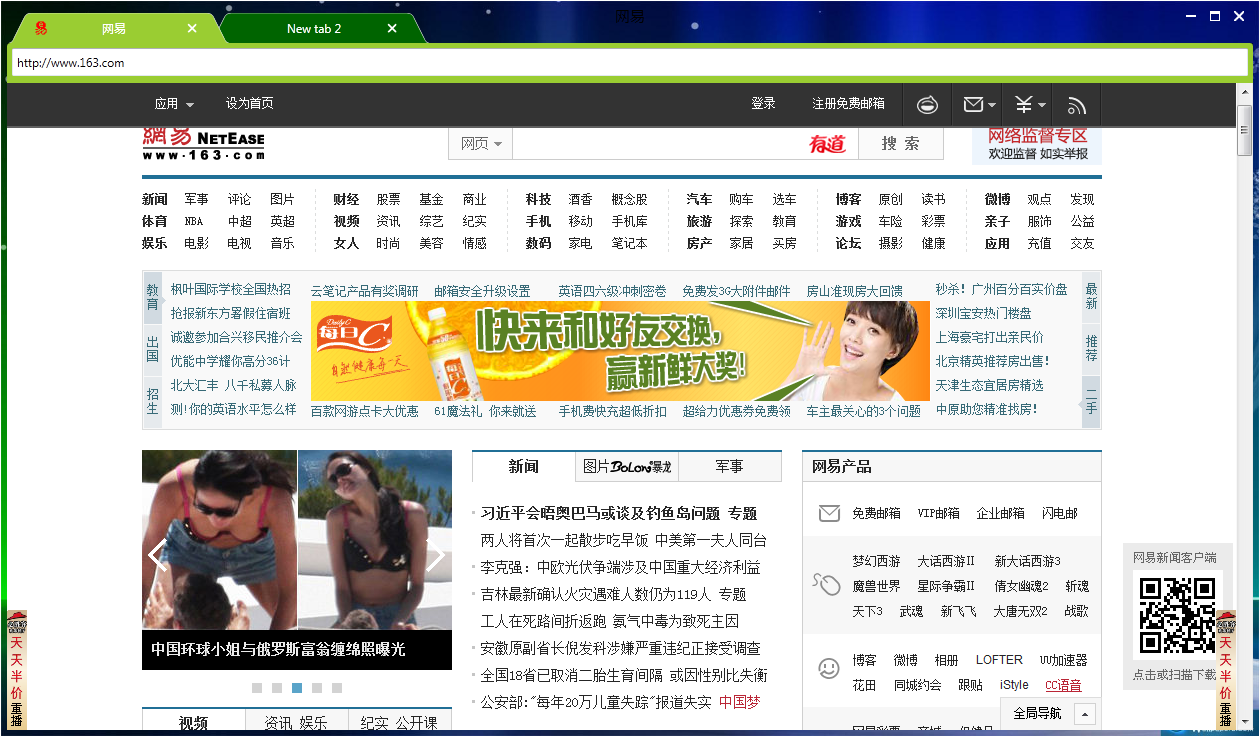Click the address bar showing www.163.com
The height and width of the screenshot is (737, 1260).
(x=628, y=63)
